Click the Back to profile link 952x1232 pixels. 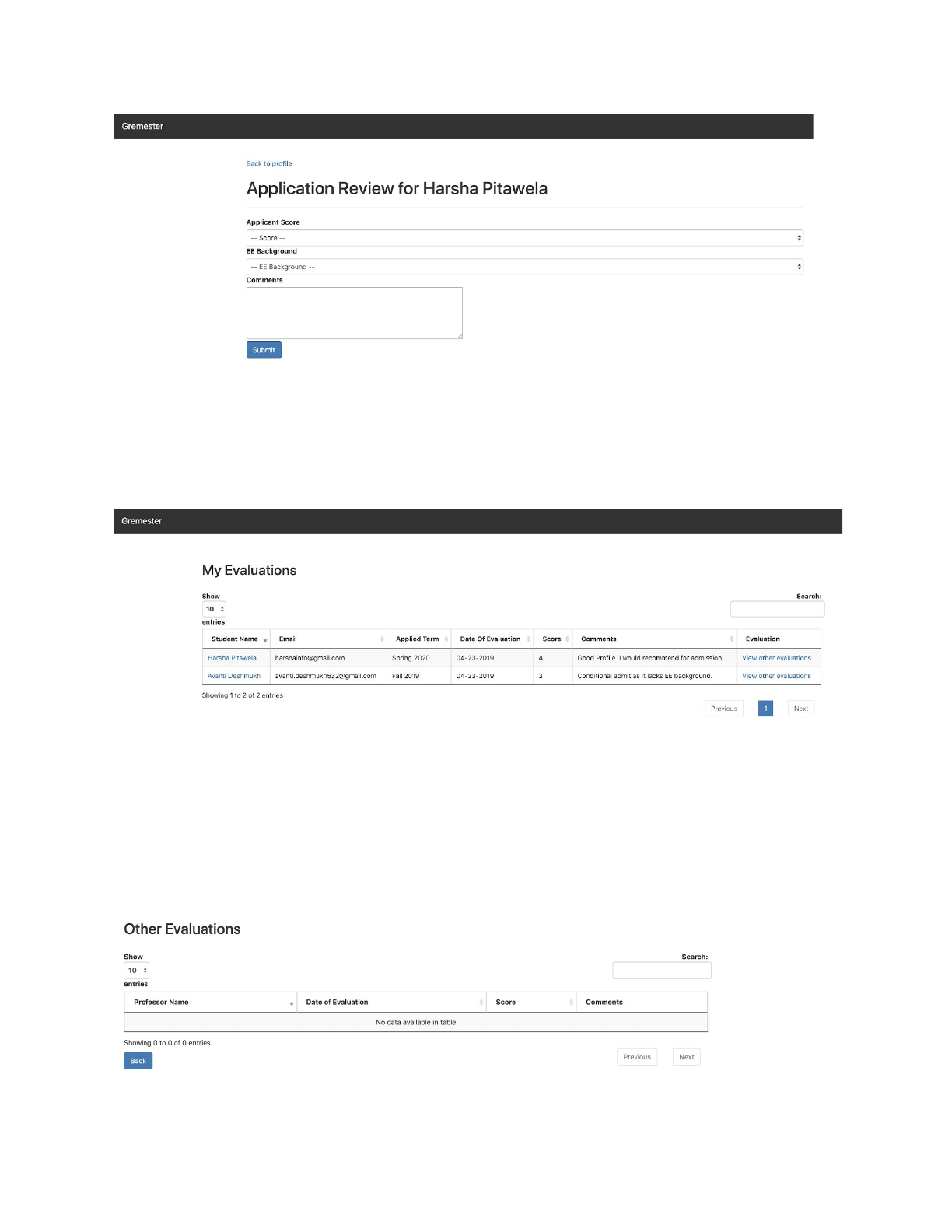point(268,163)
